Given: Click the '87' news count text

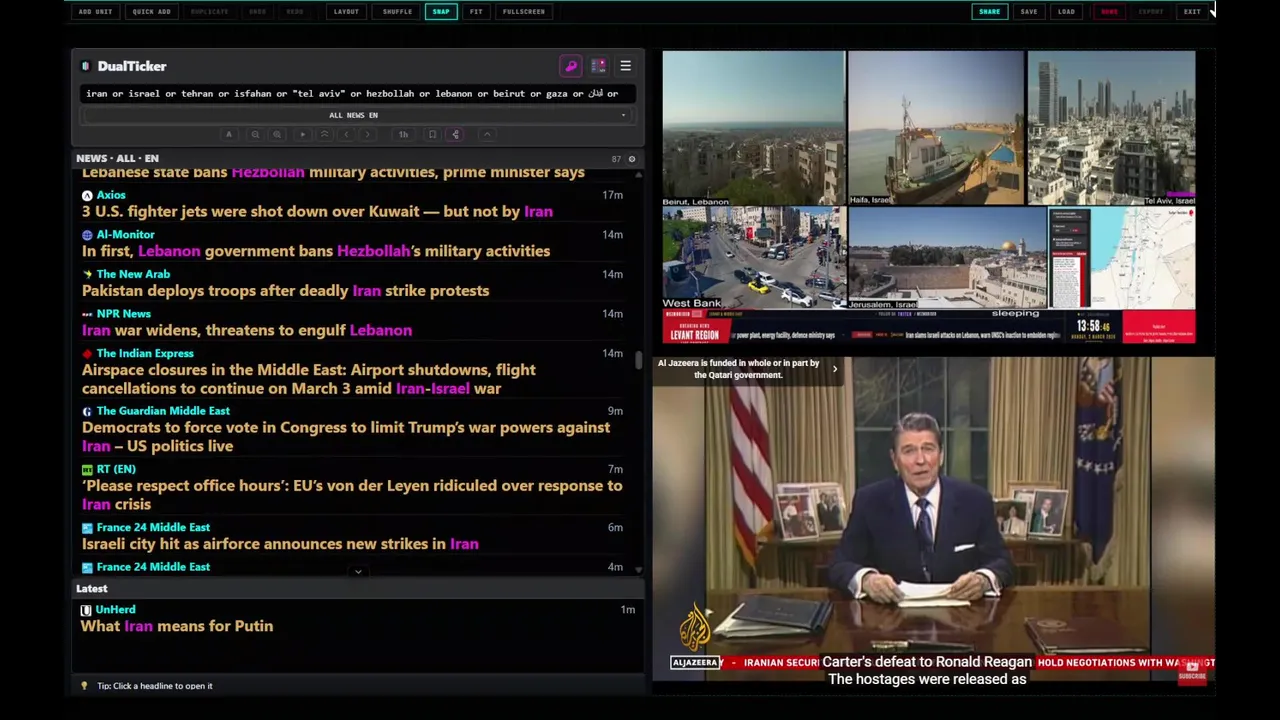Looking at the screenshot, I should point(616,159).
